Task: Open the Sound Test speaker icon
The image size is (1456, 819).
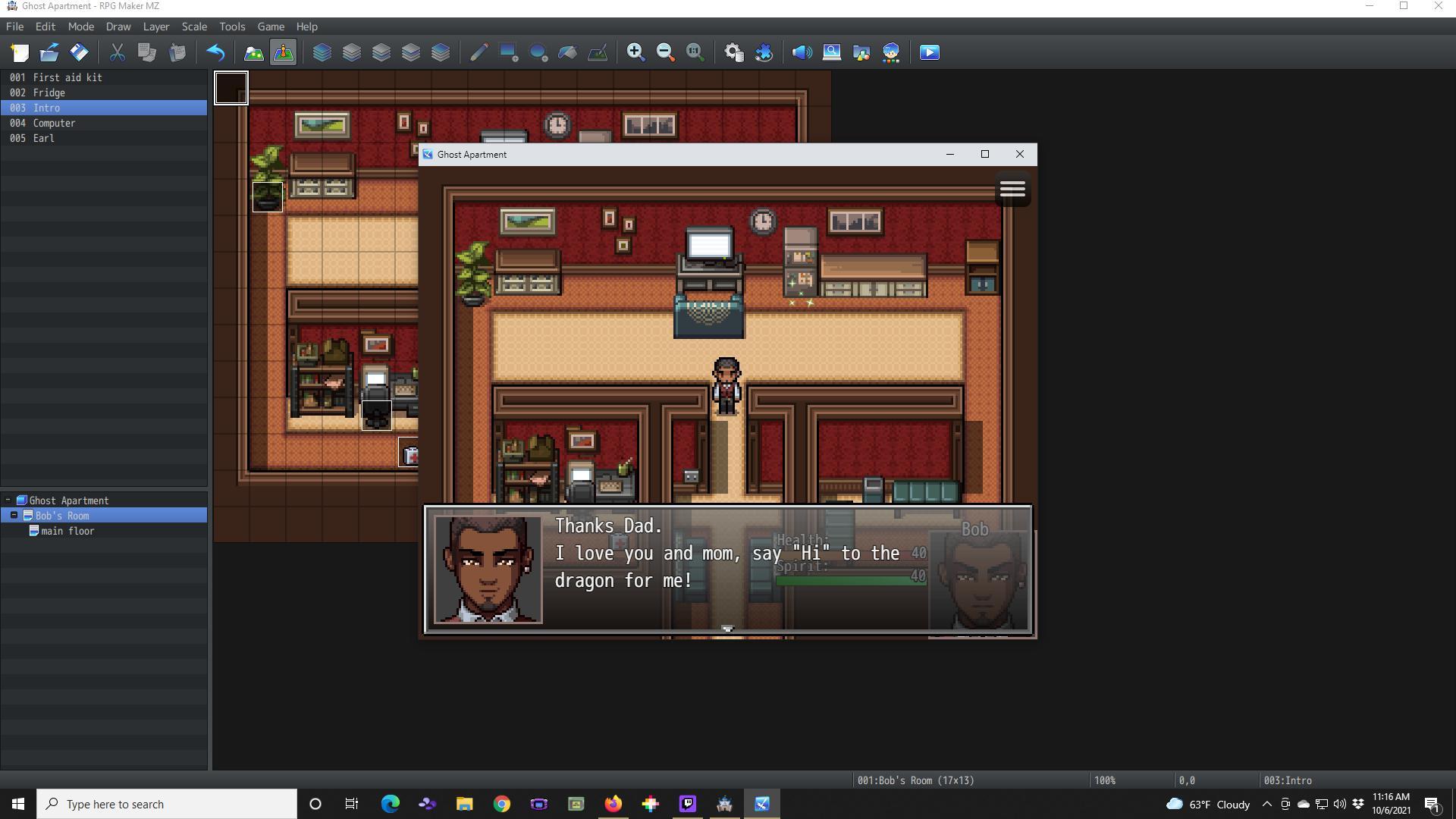Action: (802, 52)
